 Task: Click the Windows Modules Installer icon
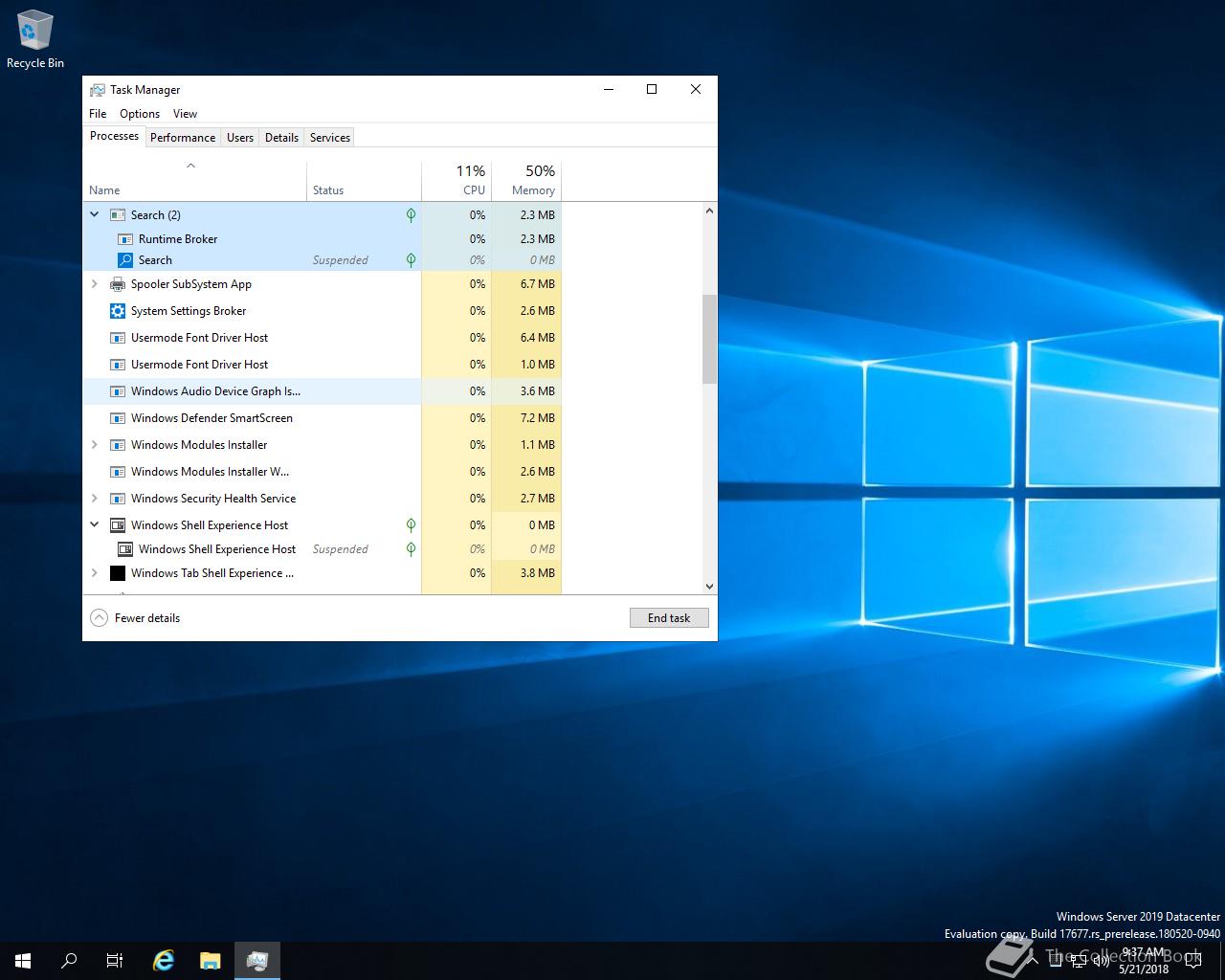[118, 445]
